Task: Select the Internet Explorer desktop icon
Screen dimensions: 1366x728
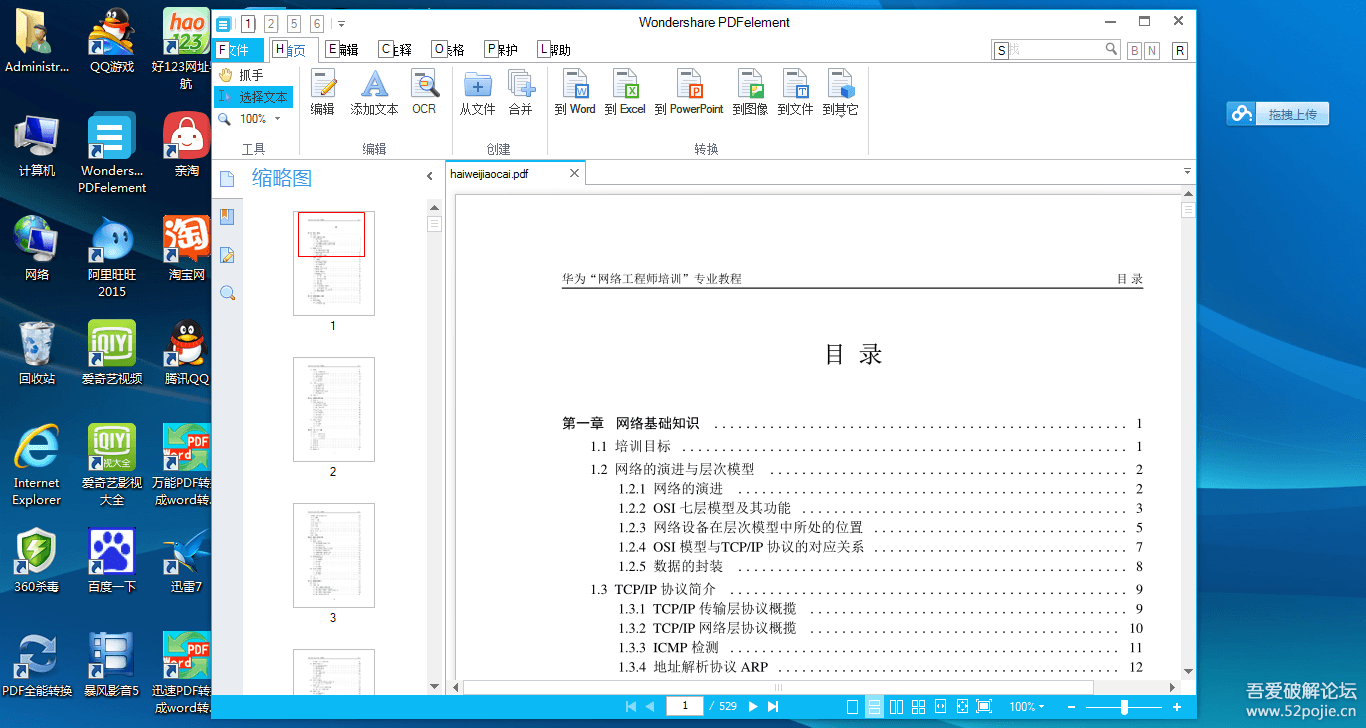Action: point(37,465)
